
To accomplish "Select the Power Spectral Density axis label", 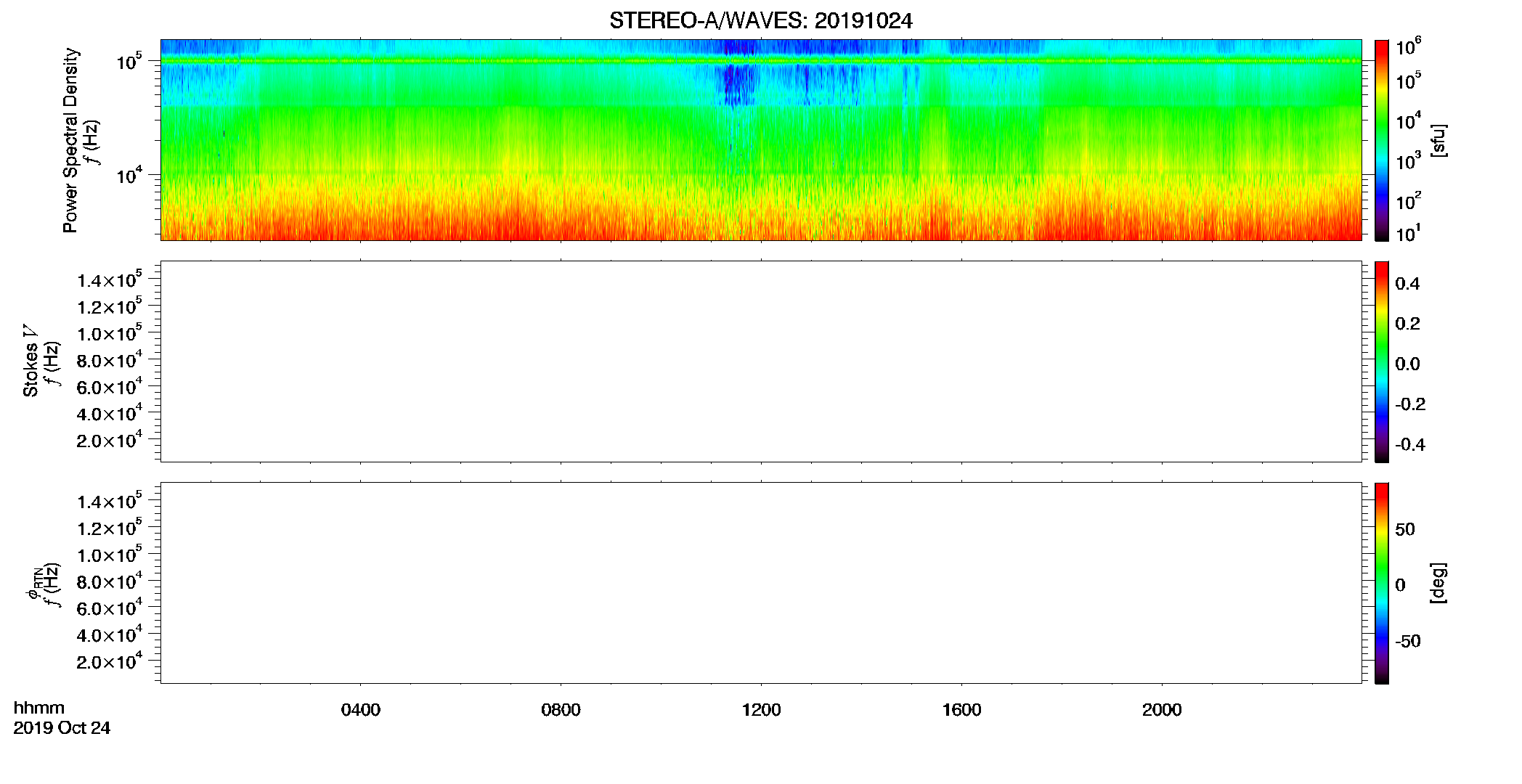I will pyautogui.click(x=70, y=140).
